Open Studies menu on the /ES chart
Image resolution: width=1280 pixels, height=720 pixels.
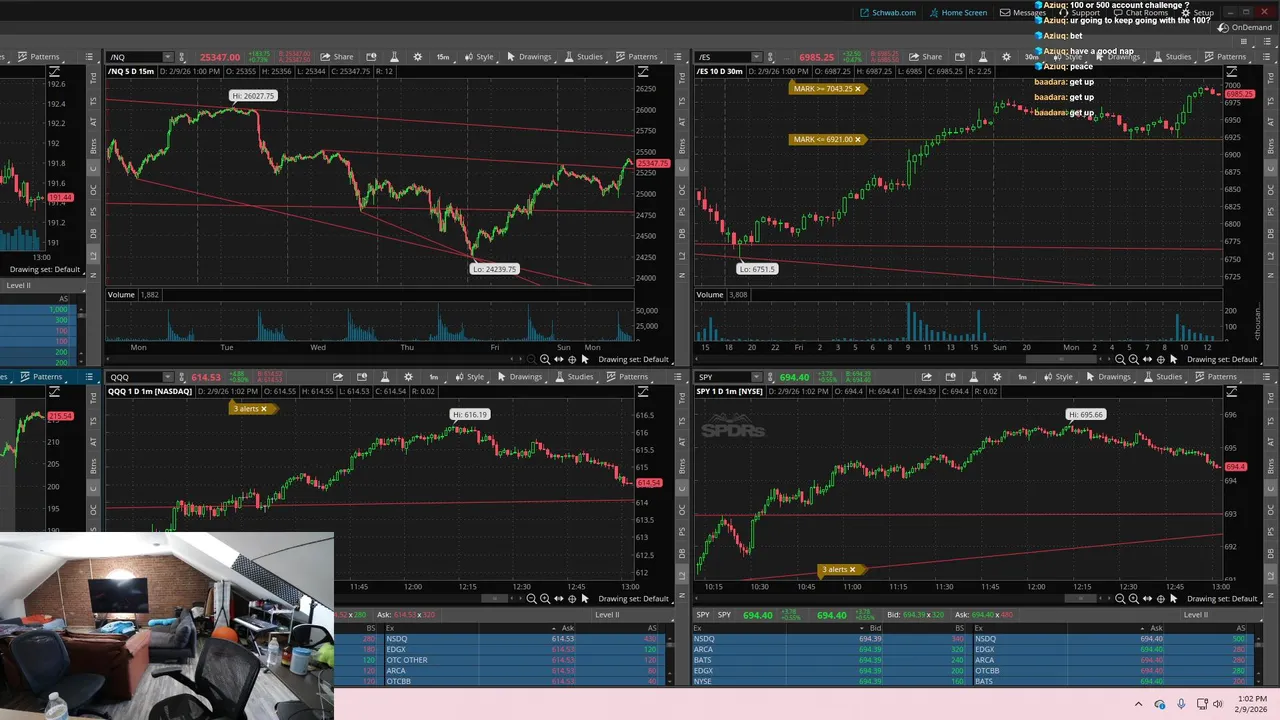[x=1172, y=57]
